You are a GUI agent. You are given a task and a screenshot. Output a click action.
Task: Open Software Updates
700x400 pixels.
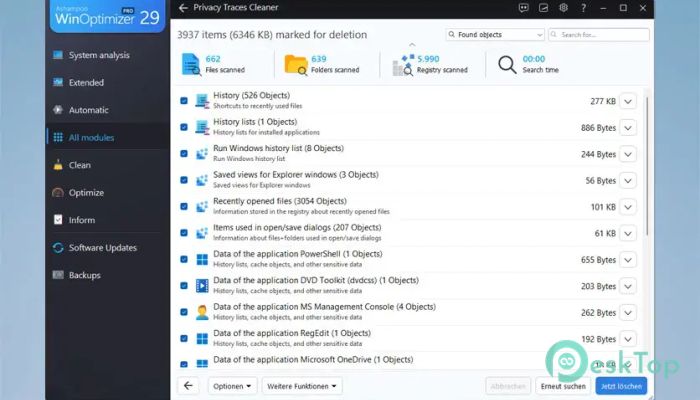pos(107,248)
